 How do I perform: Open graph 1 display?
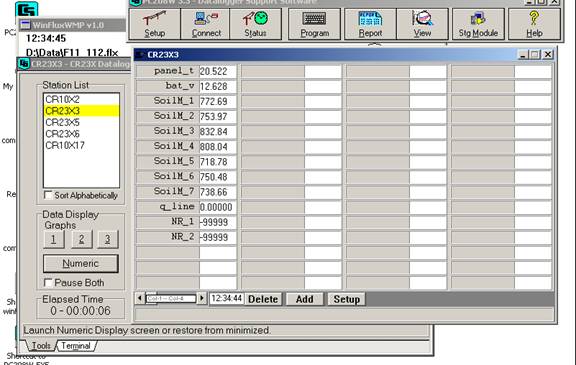pyautogui.click(x=54, y=239)
